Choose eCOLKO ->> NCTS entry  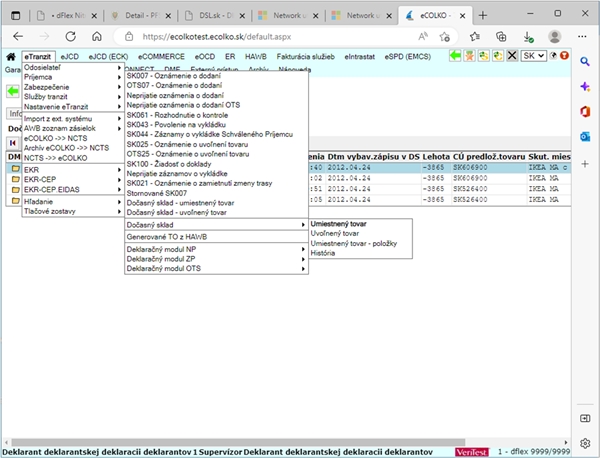click(x=55, y=138)
